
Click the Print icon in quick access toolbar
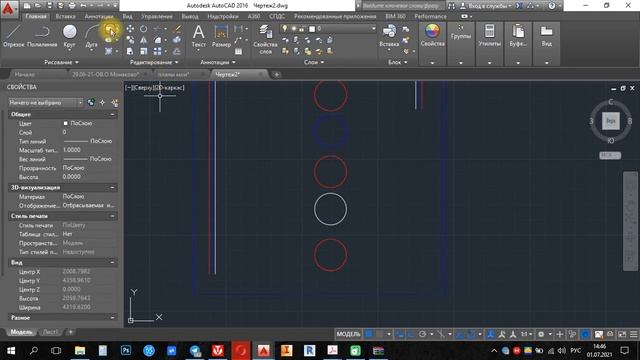coord(72,6)
